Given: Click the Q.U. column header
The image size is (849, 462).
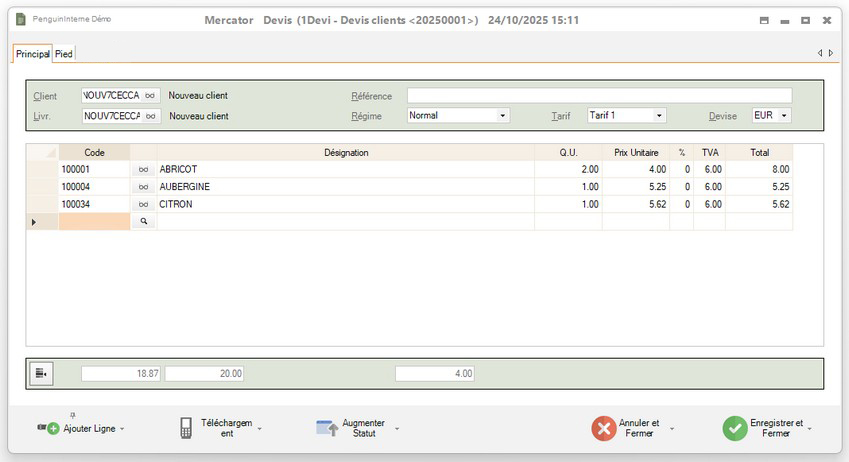Looking at the screenshot, I should click(569, 152).
